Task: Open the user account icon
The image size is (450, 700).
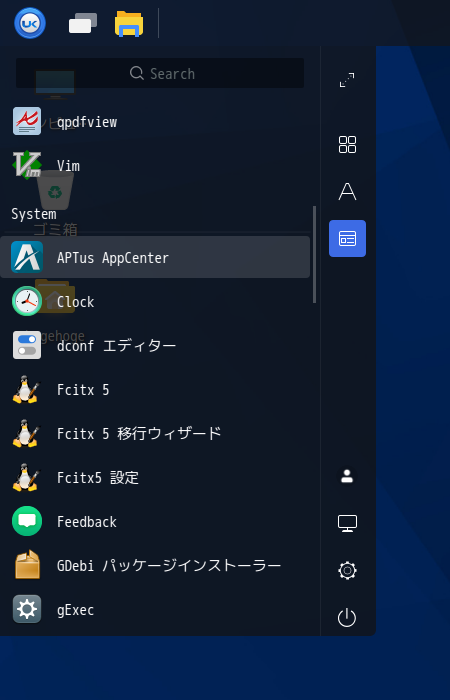Action: tap(347, 476)
